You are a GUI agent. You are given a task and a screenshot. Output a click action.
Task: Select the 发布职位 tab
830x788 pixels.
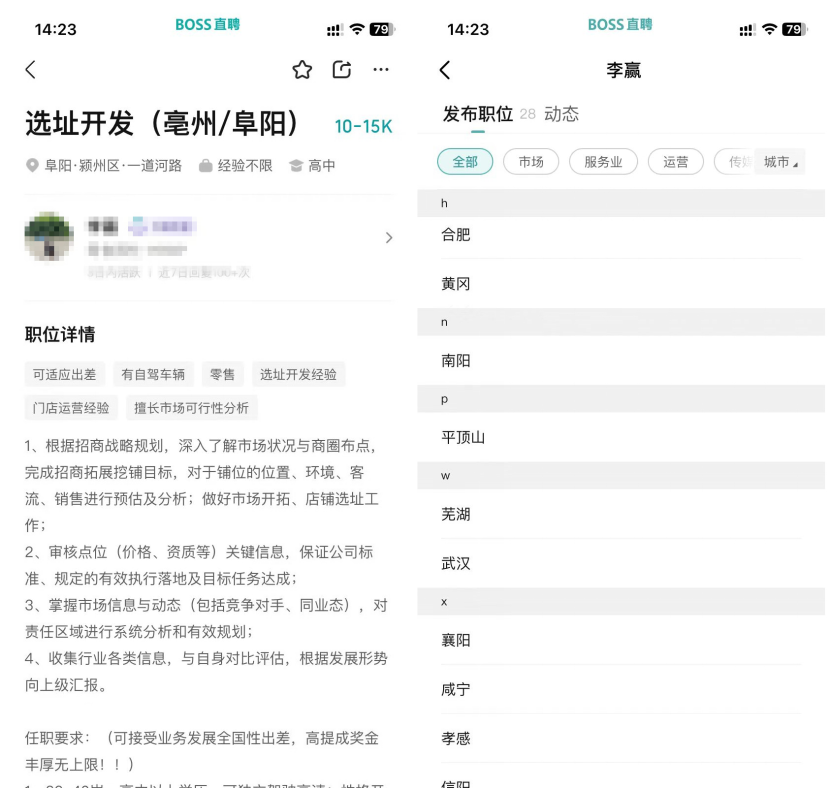(477, 114)
